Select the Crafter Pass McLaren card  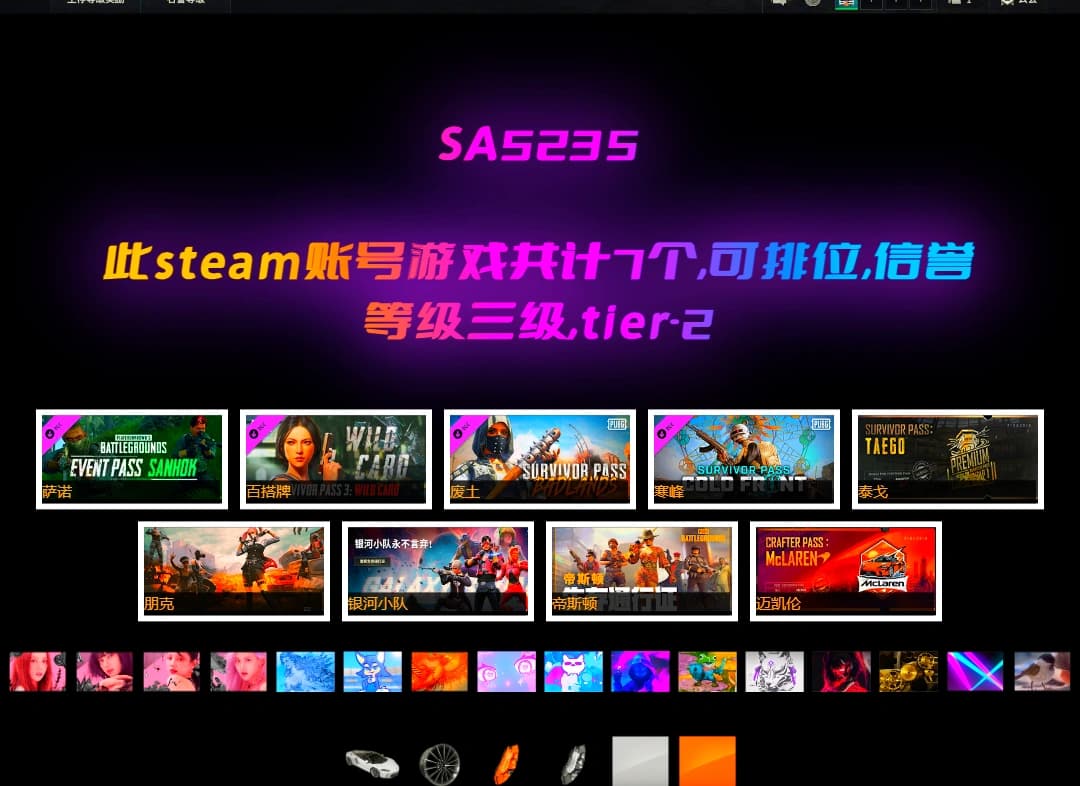pyautogui.click(x=846, y=571)
